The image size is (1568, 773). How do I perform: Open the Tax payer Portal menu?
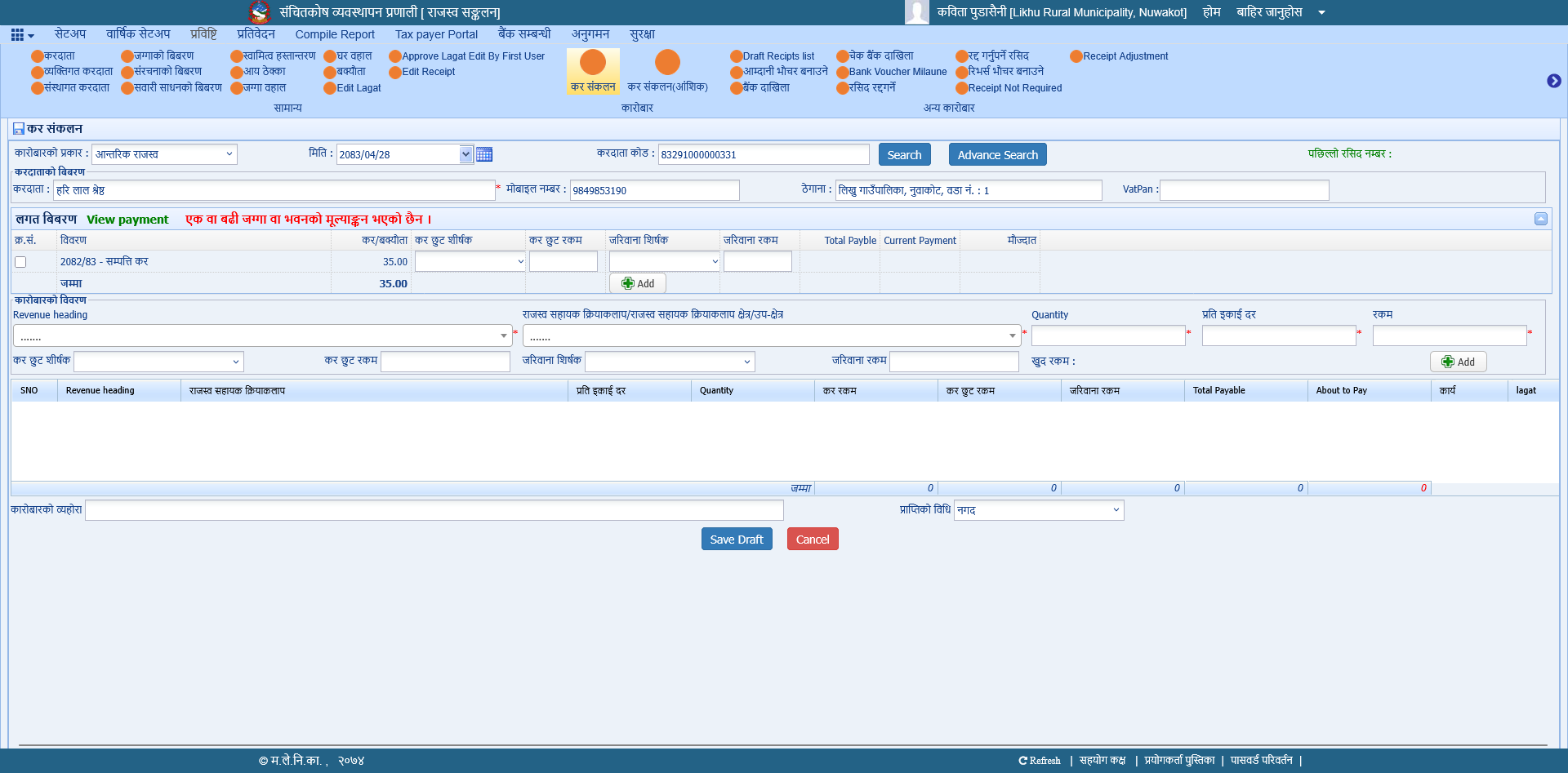pyautogui.click(x=436, y=34)
